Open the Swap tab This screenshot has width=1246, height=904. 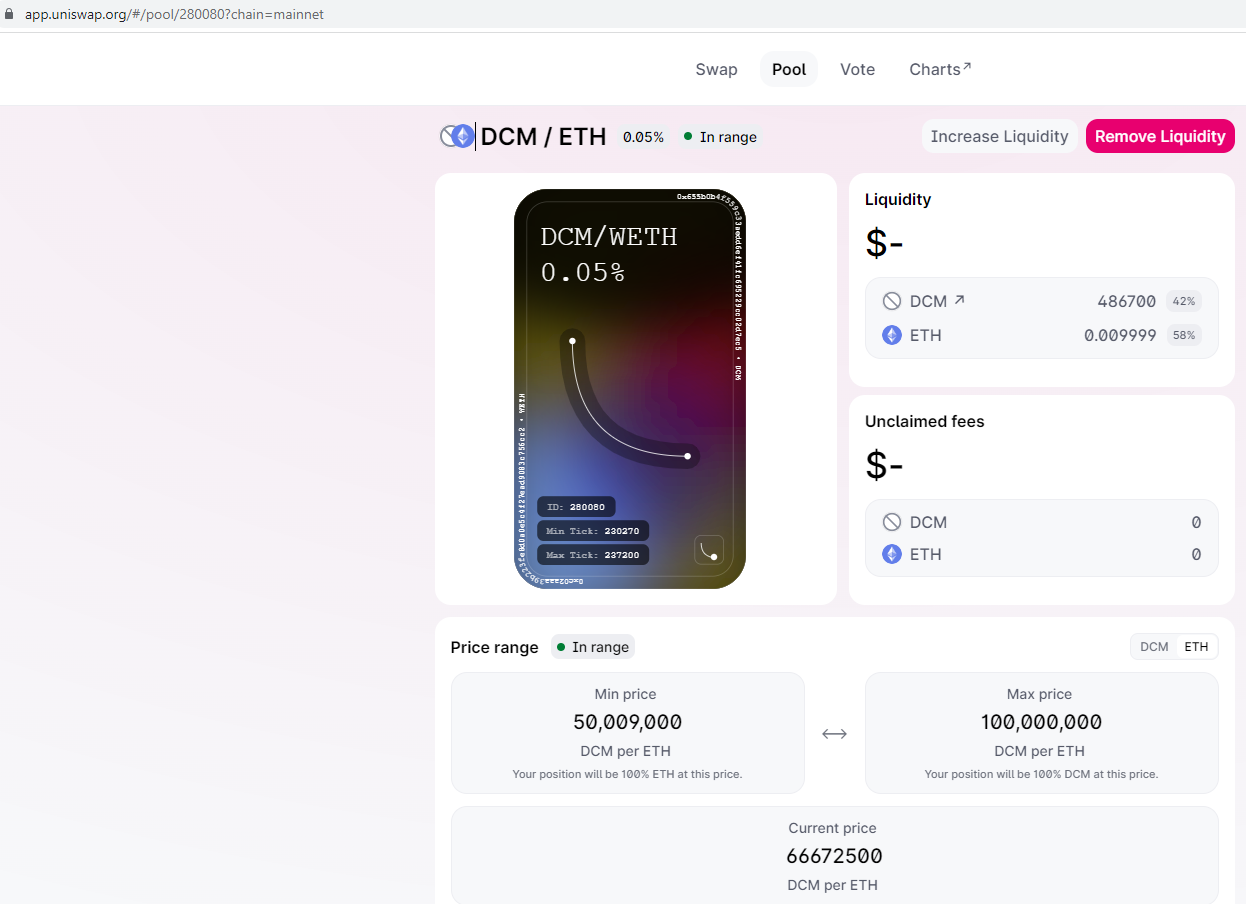[716, 69]
